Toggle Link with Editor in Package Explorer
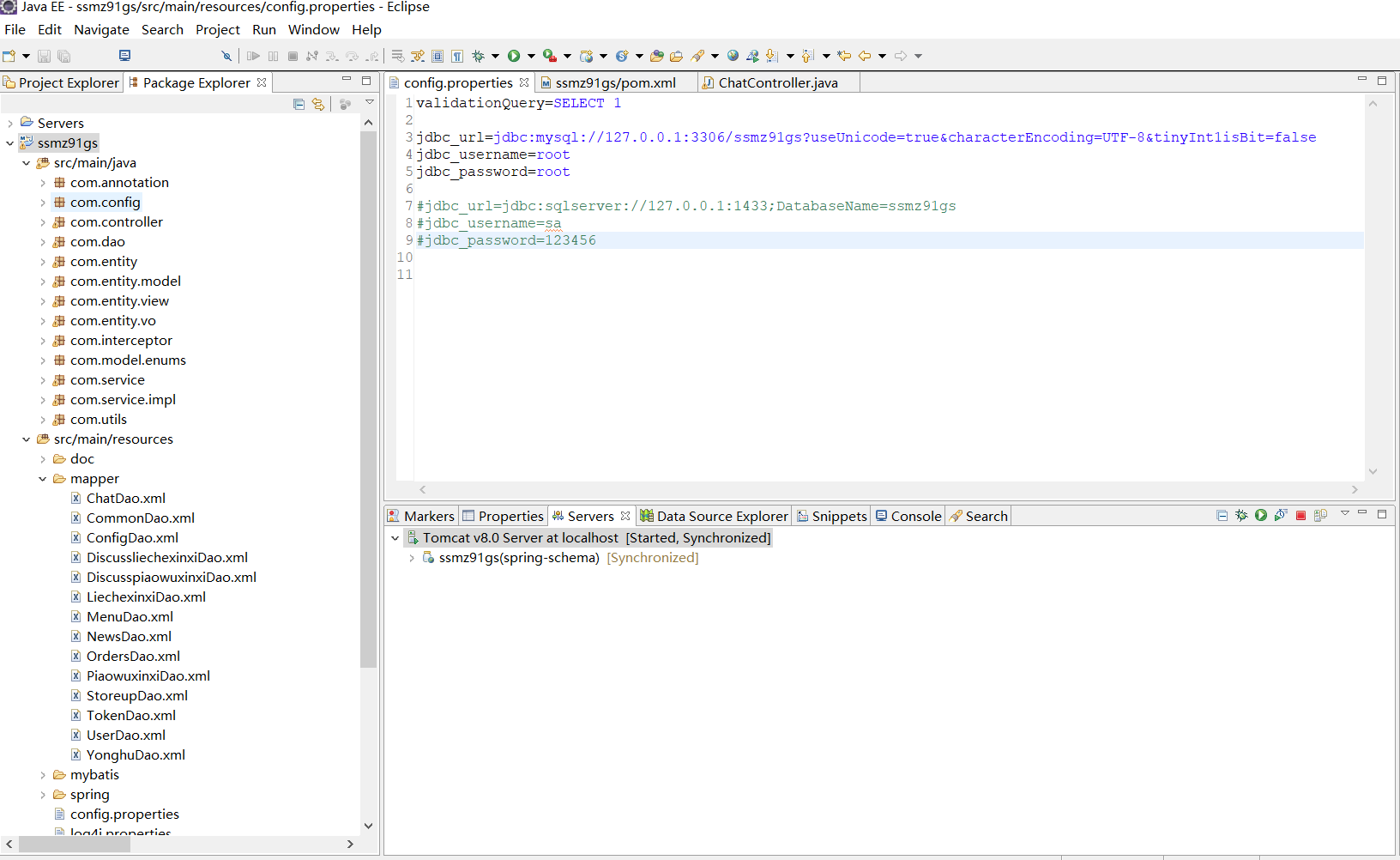Screen dimensions: 1400x860 point(318,104)
